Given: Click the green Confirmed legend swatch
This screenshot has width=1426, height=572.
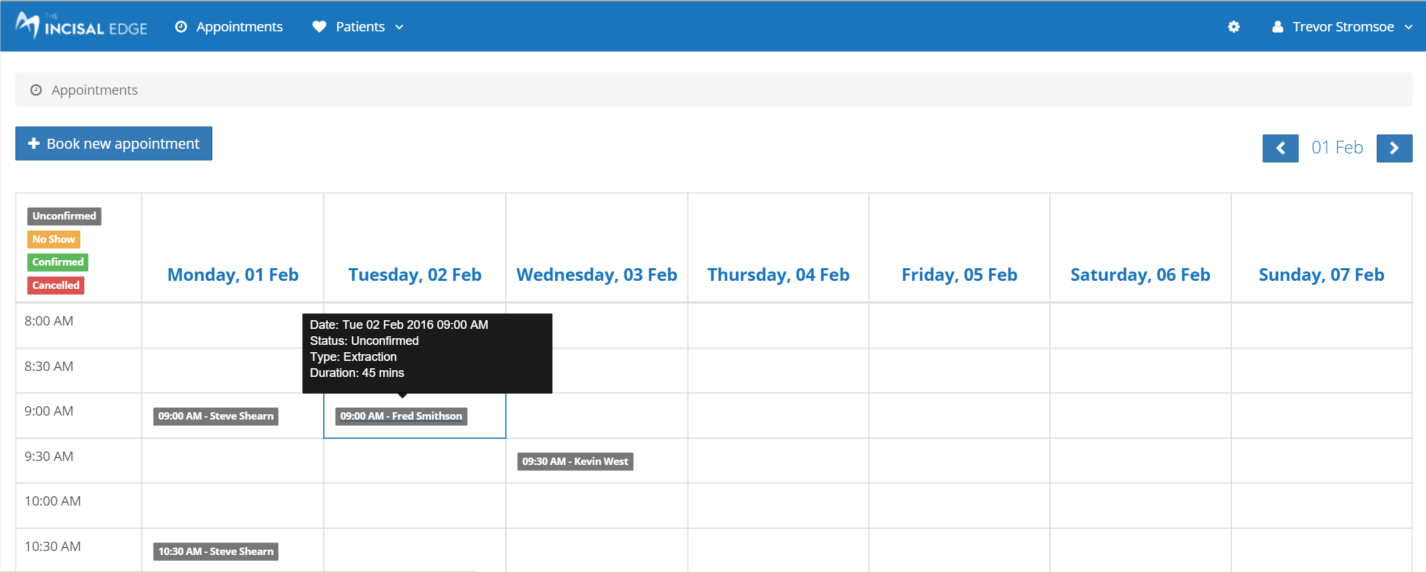Looking at the screenshot, I should [58, 262].
